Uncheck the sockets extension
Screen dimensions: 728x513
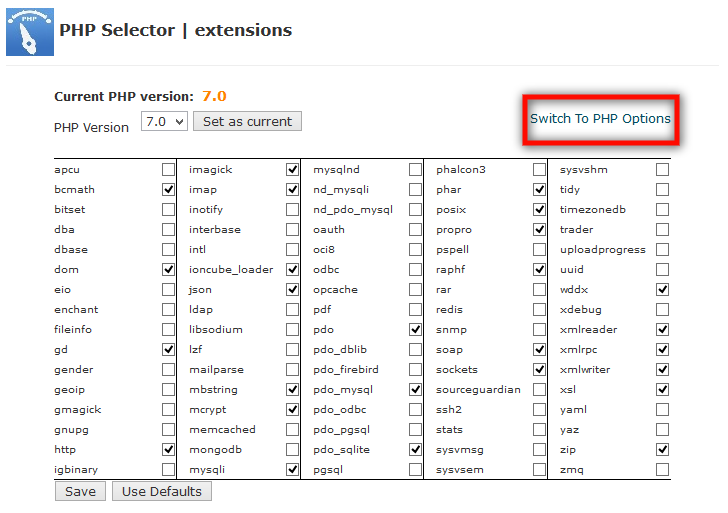point(540,370)
